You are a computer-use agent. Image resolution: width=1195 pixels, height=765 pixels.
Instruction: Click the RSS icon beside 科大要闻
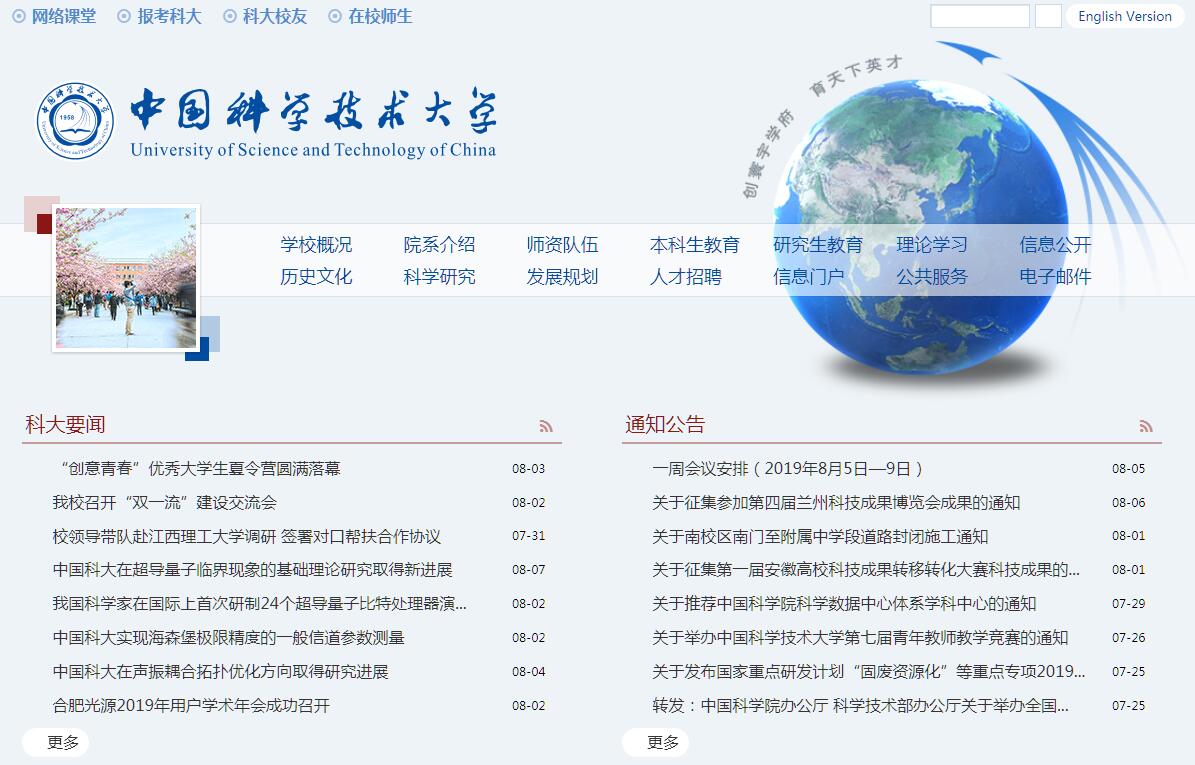546,426
